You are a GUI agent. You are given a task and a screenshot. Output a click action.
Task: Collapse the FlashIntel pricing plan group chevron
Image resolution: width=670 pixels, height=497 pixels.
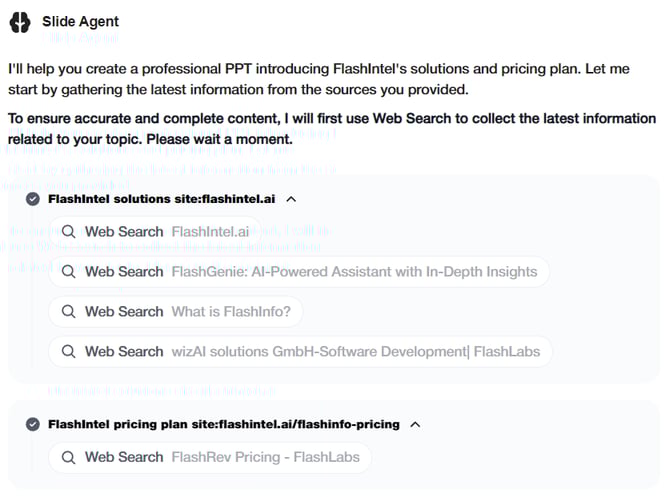(415, 424)
